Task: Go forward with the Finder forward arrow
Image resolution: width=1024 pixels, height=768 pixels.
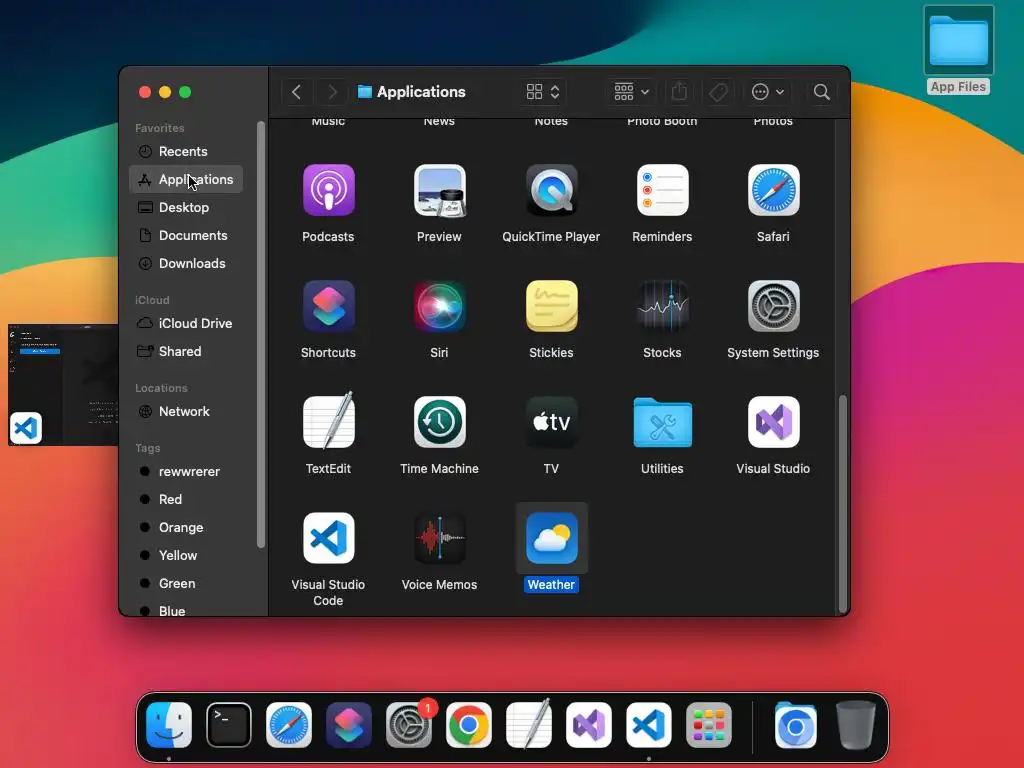Action: 332,92
